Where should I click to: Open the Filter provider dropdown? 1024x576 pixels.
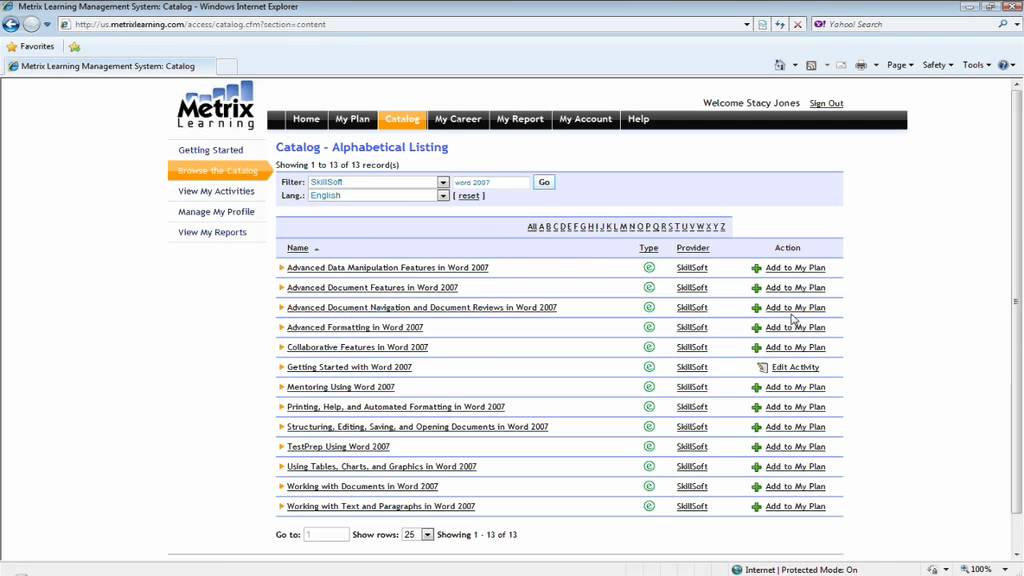point(443,182)
